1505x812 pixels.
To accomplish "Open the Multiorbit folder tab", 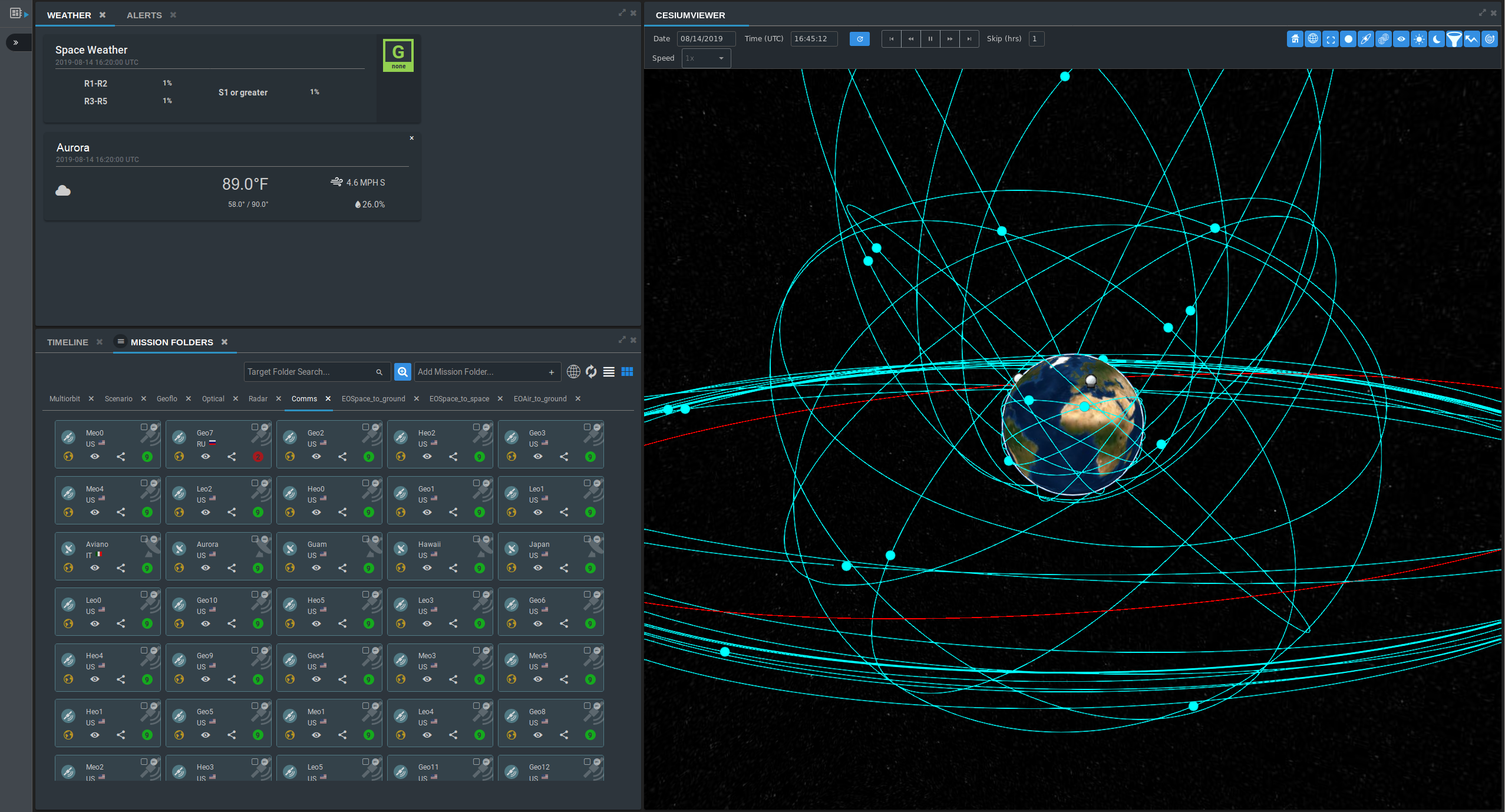I will coord(64,399).
